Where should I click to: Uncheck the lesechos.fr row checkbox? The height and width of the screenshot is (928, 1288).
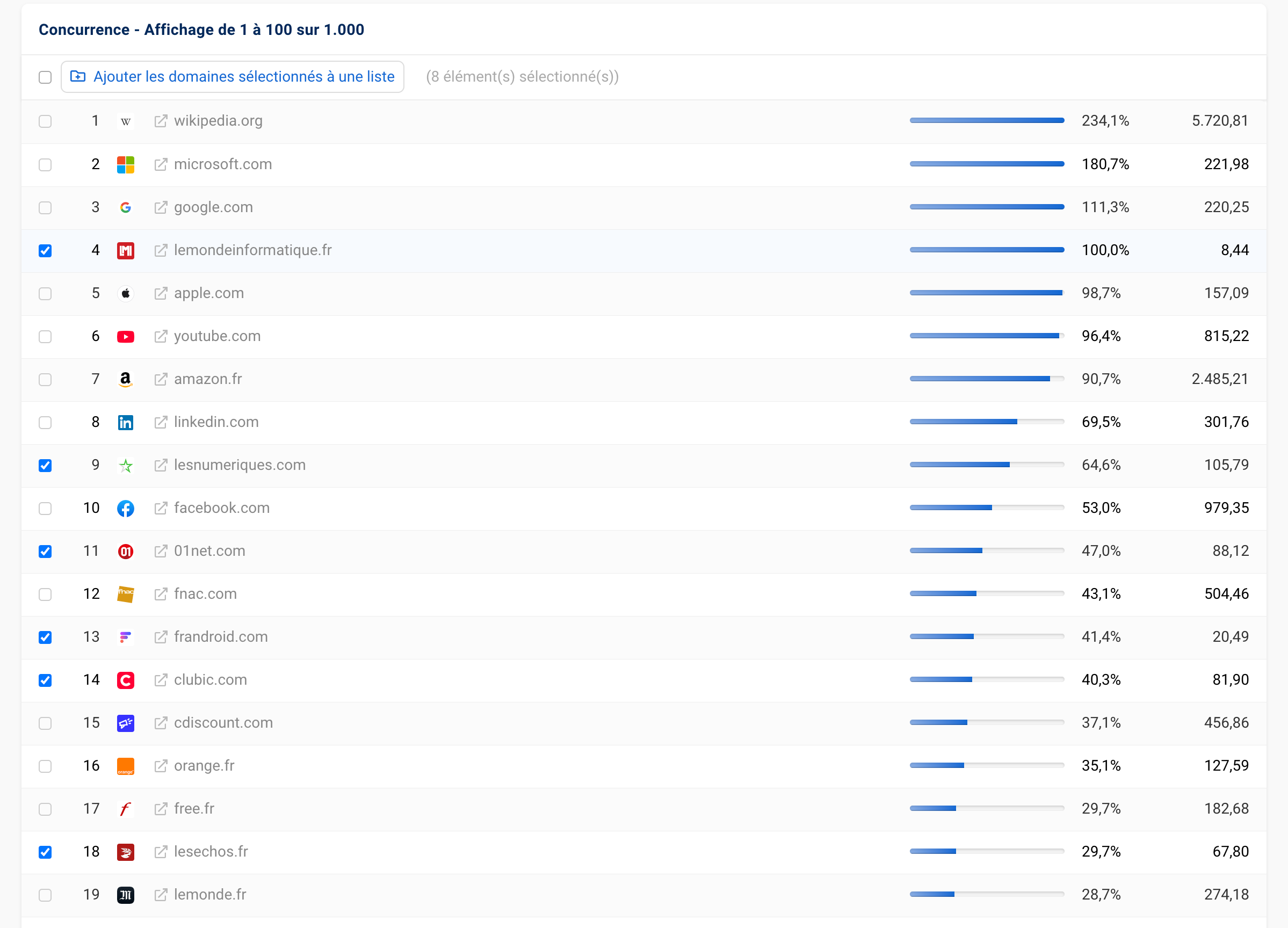click(46, 852)
